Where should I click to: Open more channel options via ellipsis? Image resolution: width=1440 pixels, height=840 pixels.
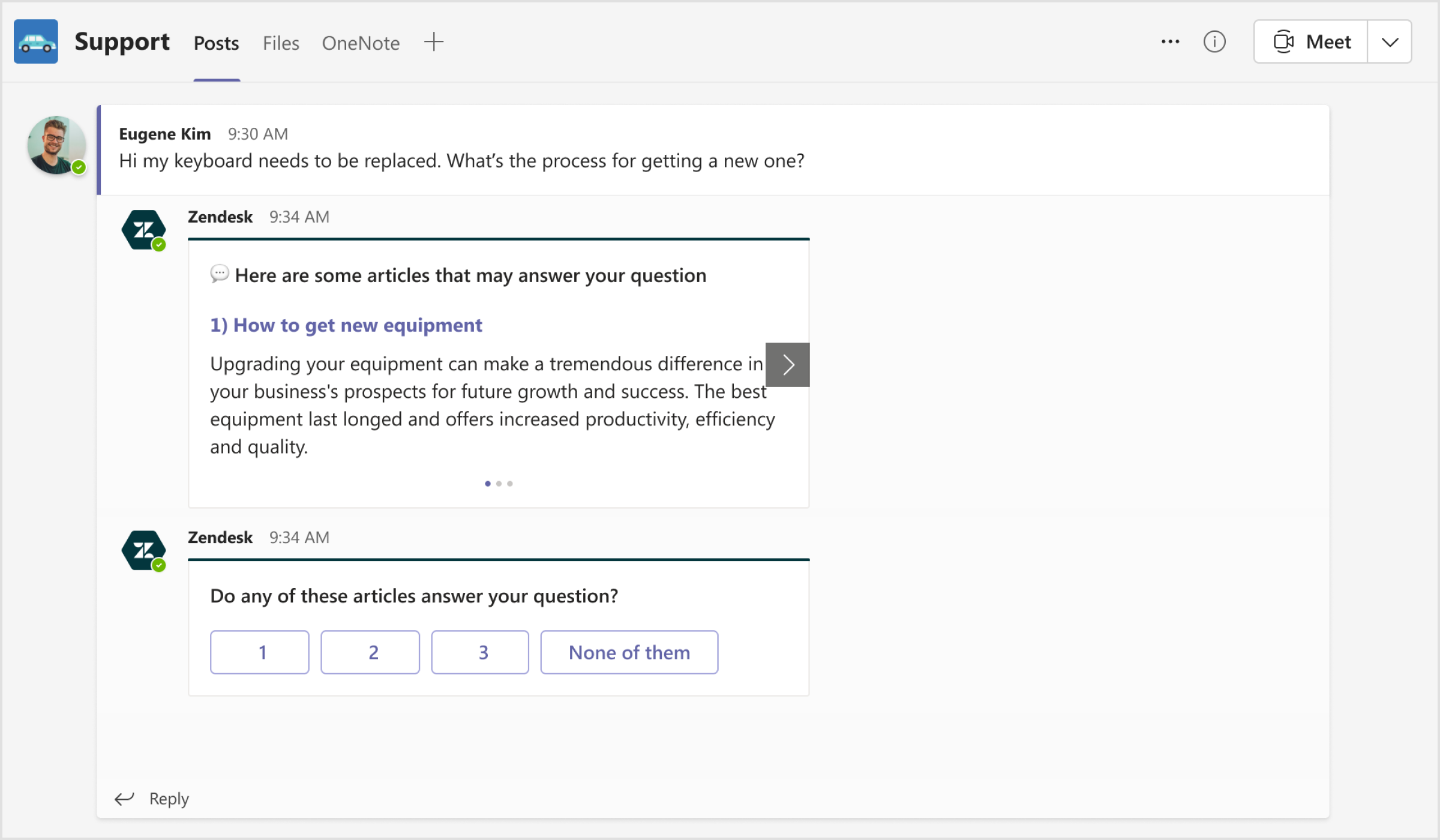point(1170,41)
